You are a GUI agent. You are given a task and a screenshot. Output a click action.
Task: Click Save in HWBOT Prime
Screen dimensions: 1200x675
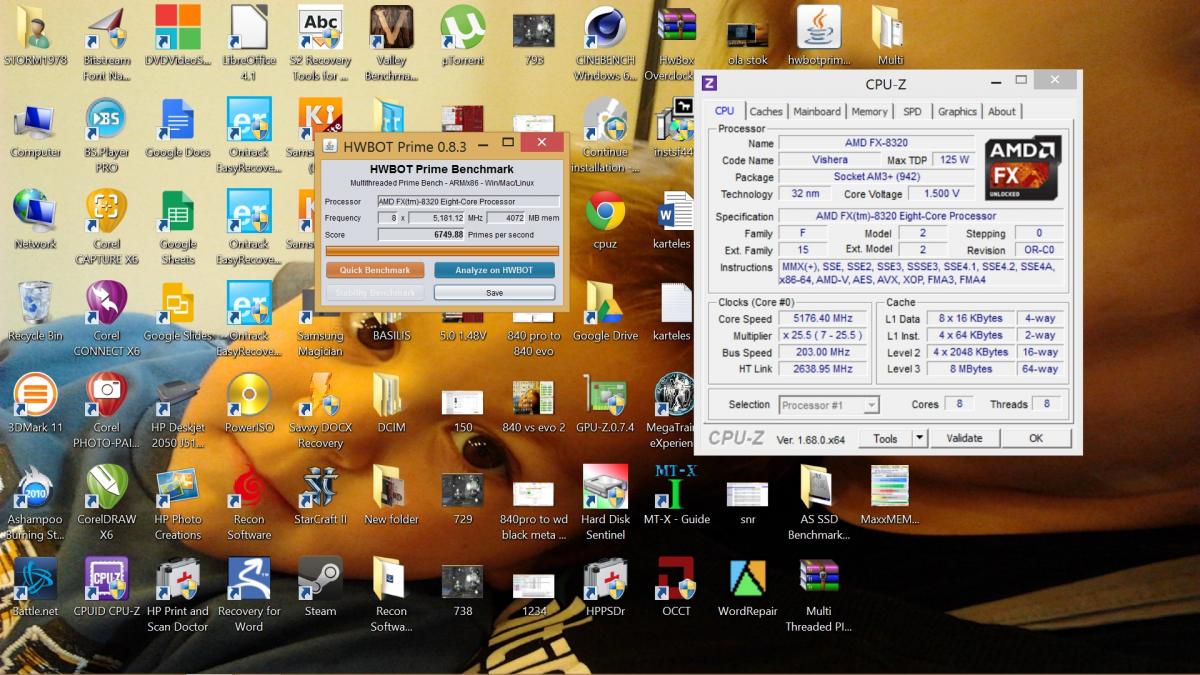point(494,293)
